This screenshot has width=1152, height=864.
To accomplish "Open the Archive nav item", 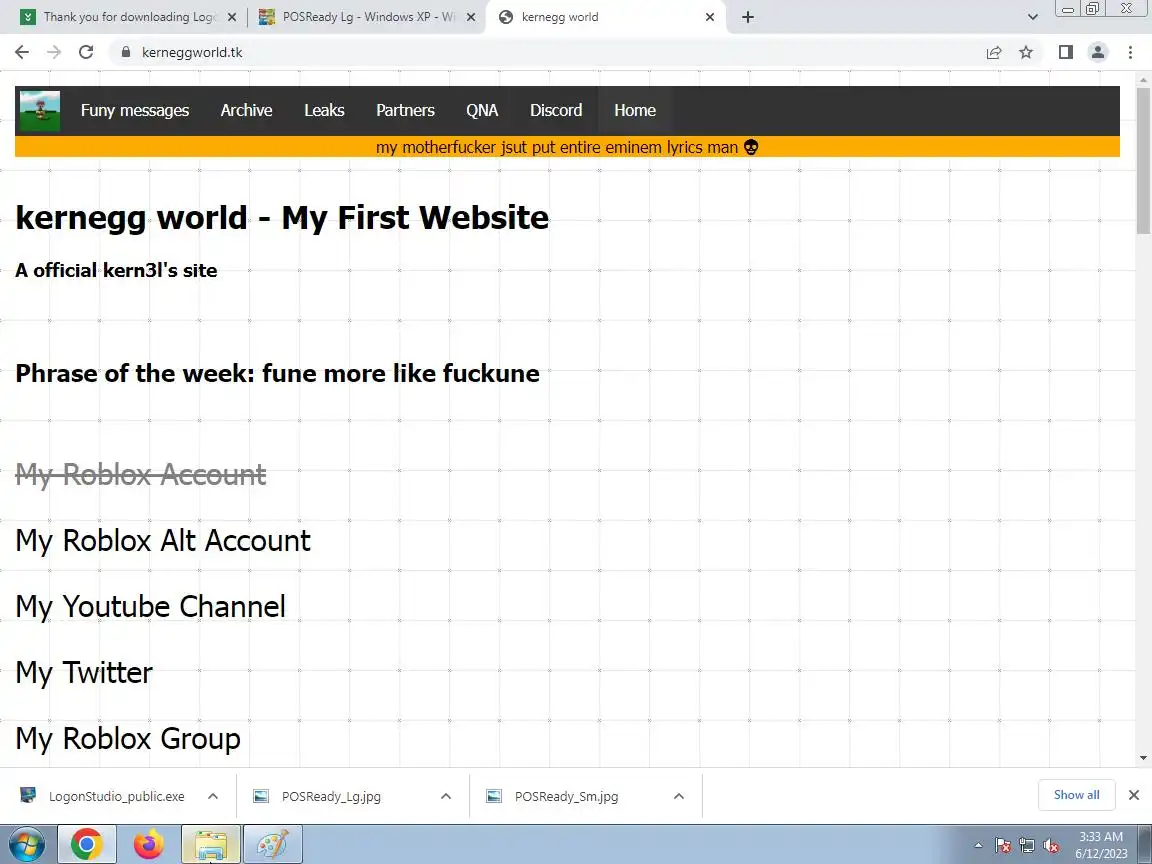I will 246,110.
